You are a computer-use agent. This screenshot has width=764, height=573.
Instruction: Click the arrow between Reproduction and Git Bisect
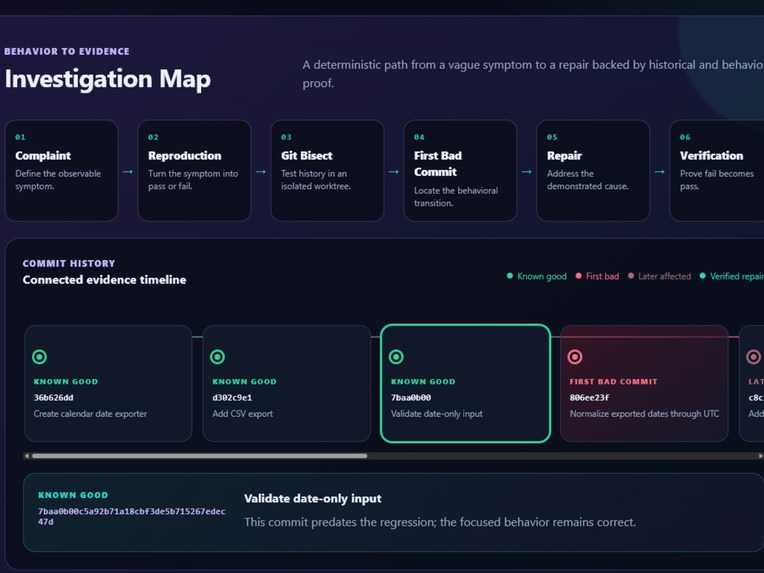tap(261, 172)
